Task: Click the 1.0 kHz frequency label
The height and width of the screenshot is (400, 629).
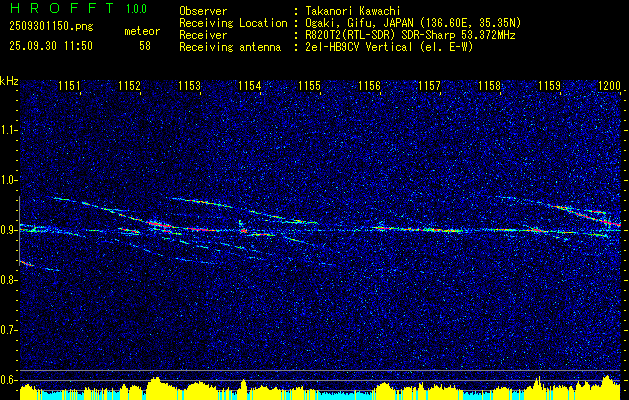Action: [x=8, y=181]
